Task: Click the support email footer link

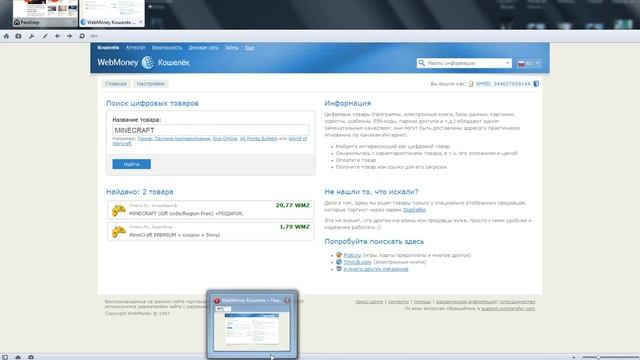Action: [508, 309]
